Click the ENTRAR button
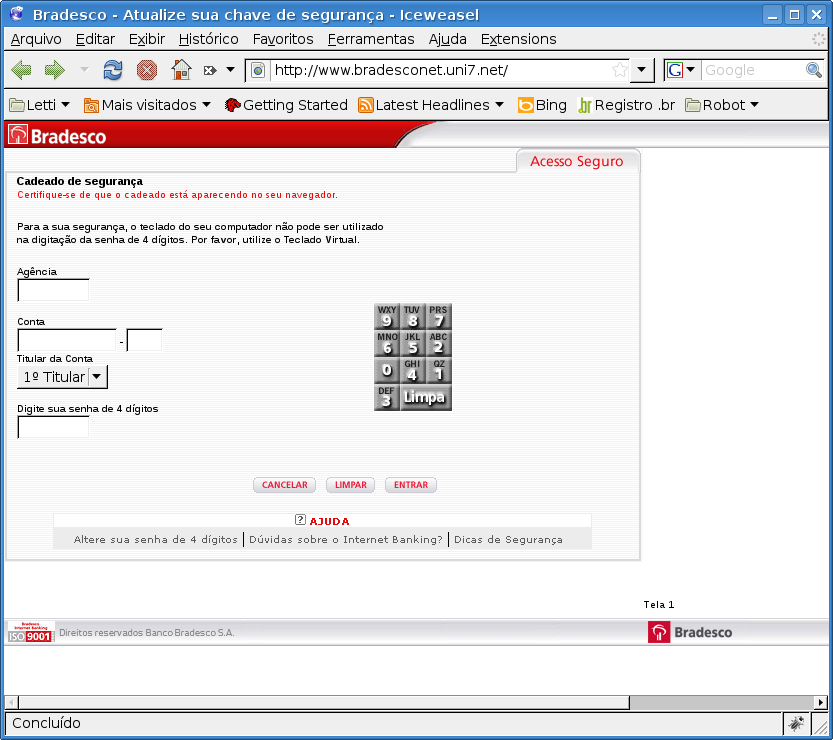Screen dimensions: 833x740 [411, 484]
